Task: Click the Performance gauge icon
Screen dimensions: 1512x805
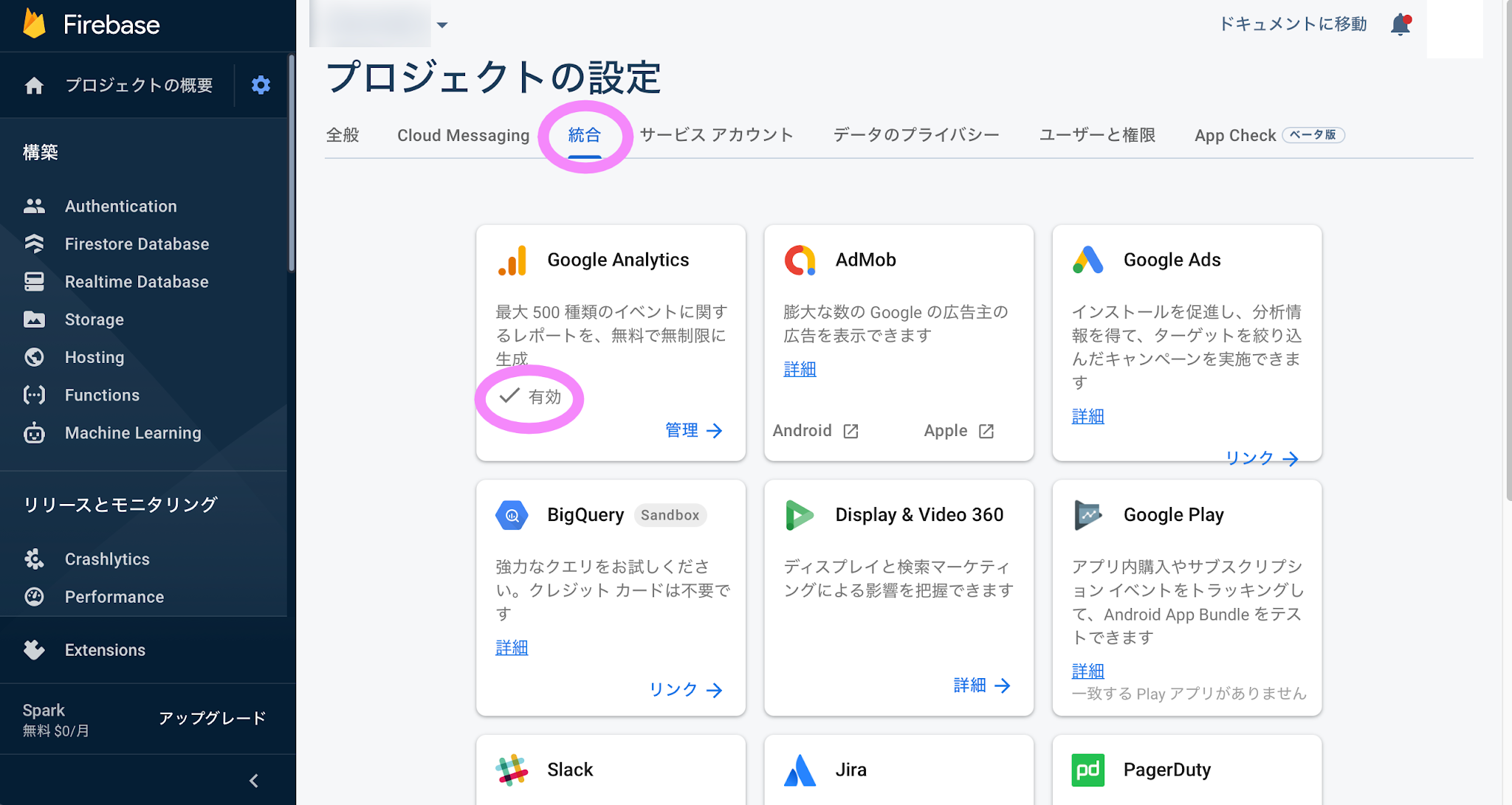Action: click(x=34, y=596)
